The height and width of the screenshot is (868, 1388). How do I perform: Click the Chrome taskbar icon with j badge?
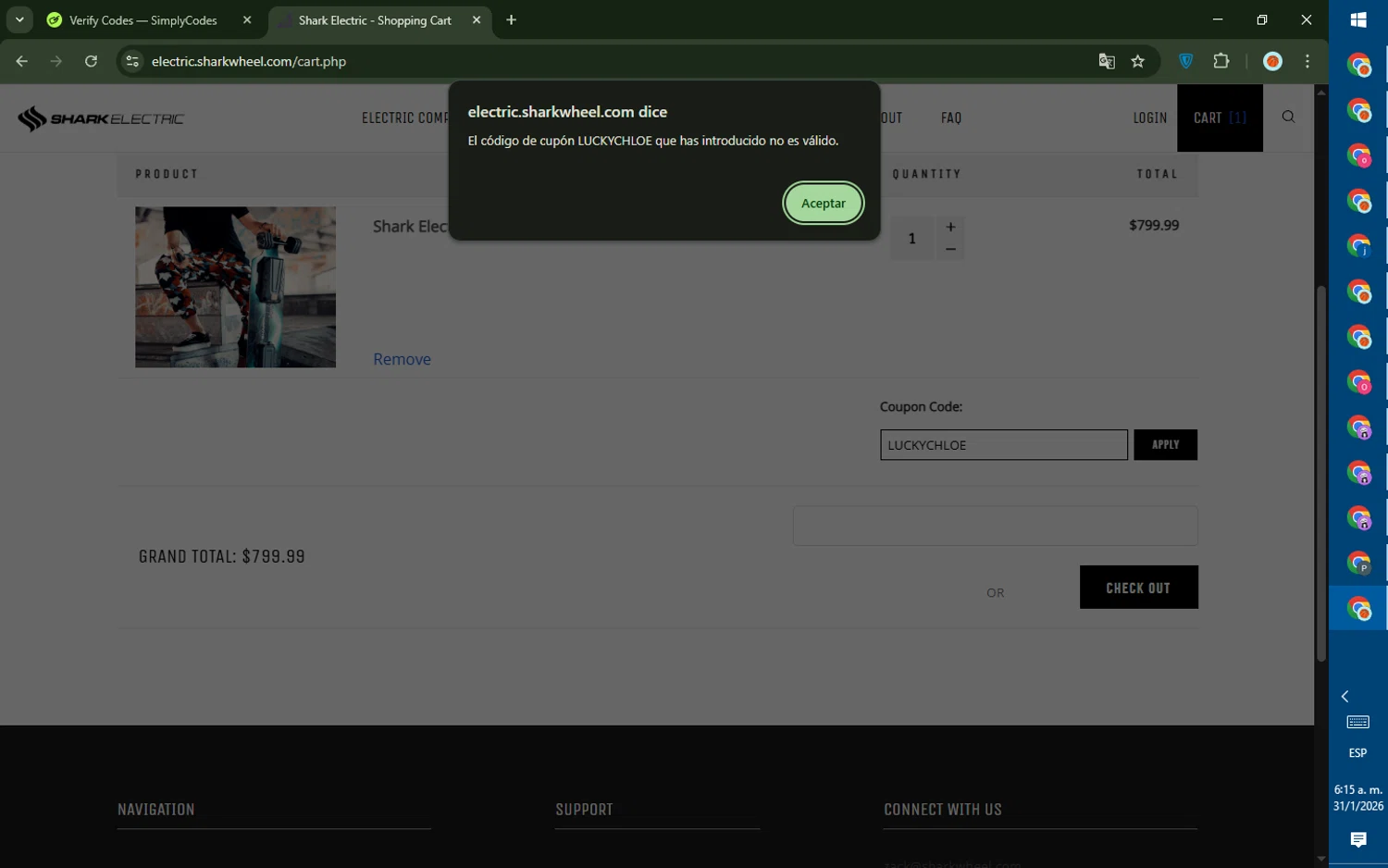coord(1358,246)
